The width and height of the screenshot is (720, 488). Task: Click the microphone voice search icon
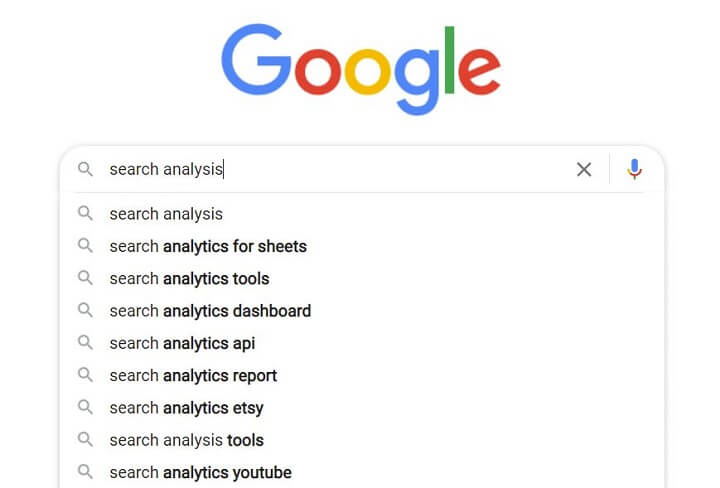pos(634,169)
